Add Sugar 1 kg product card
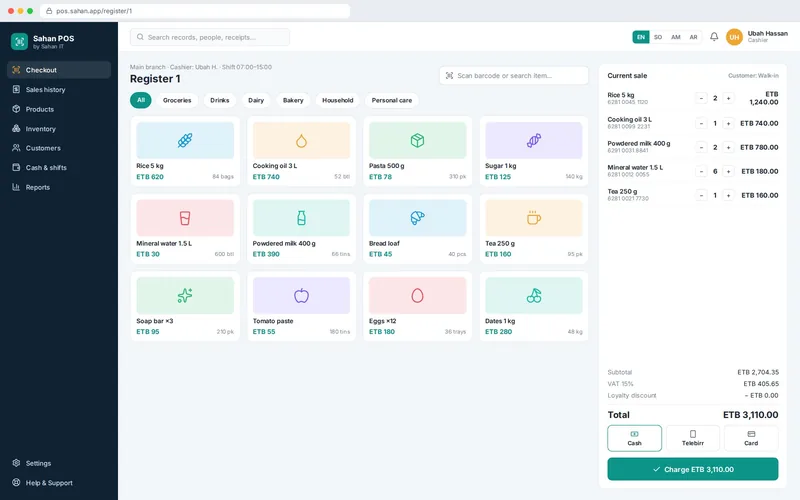800x500 pixels. (534, 151)
